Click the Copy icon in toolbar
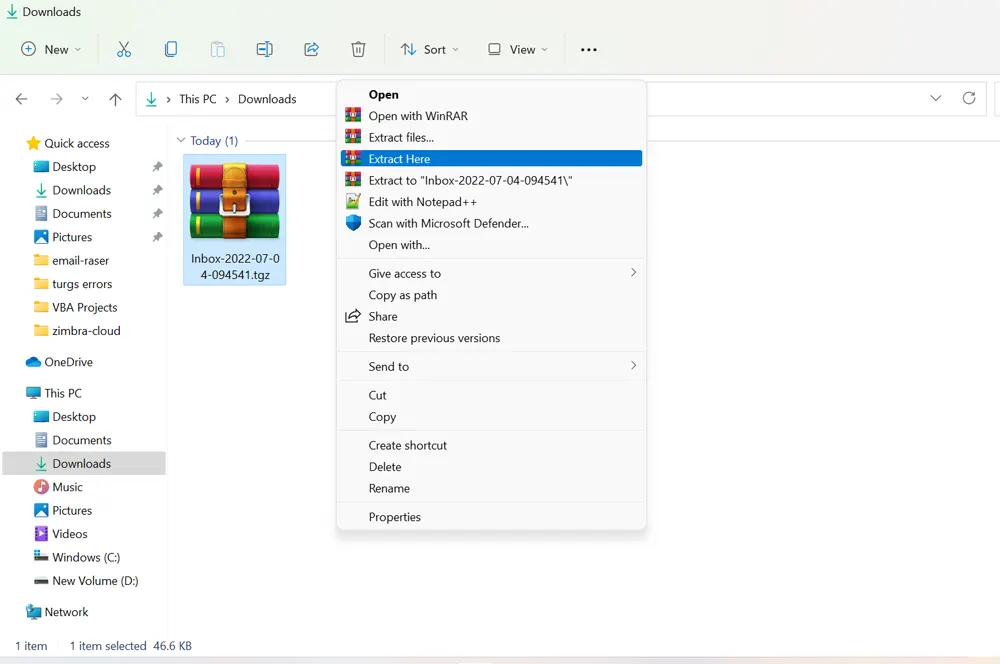Viewport: 1000px width, 664px height. click(171, 49)
